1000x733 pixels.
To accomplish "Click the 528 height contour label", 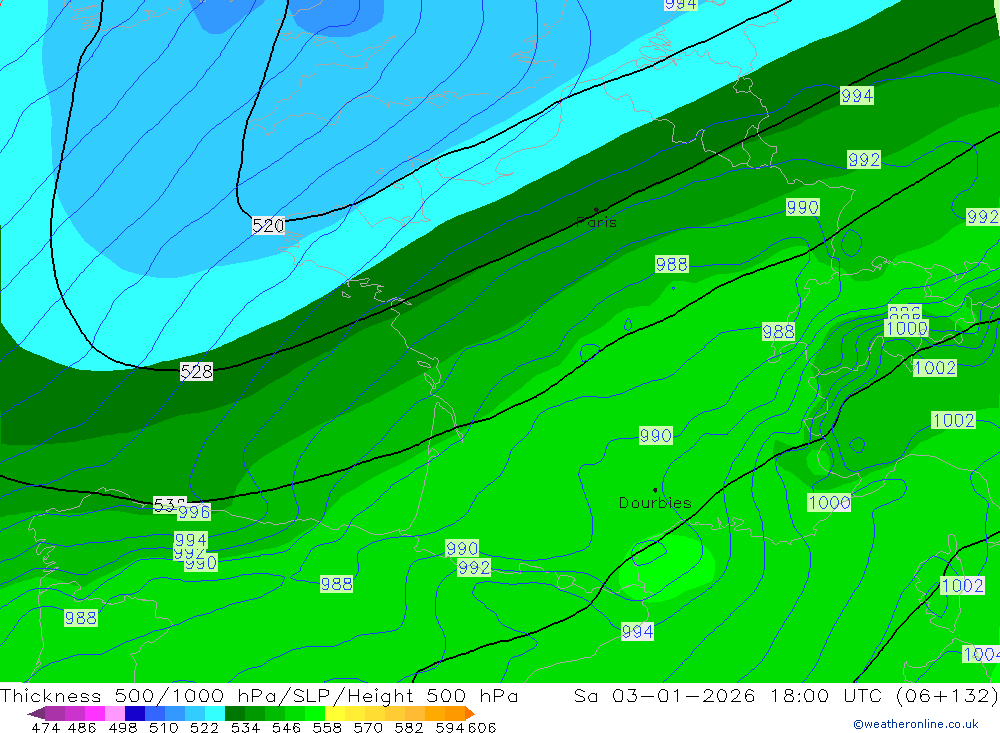I will coord(196,371).
